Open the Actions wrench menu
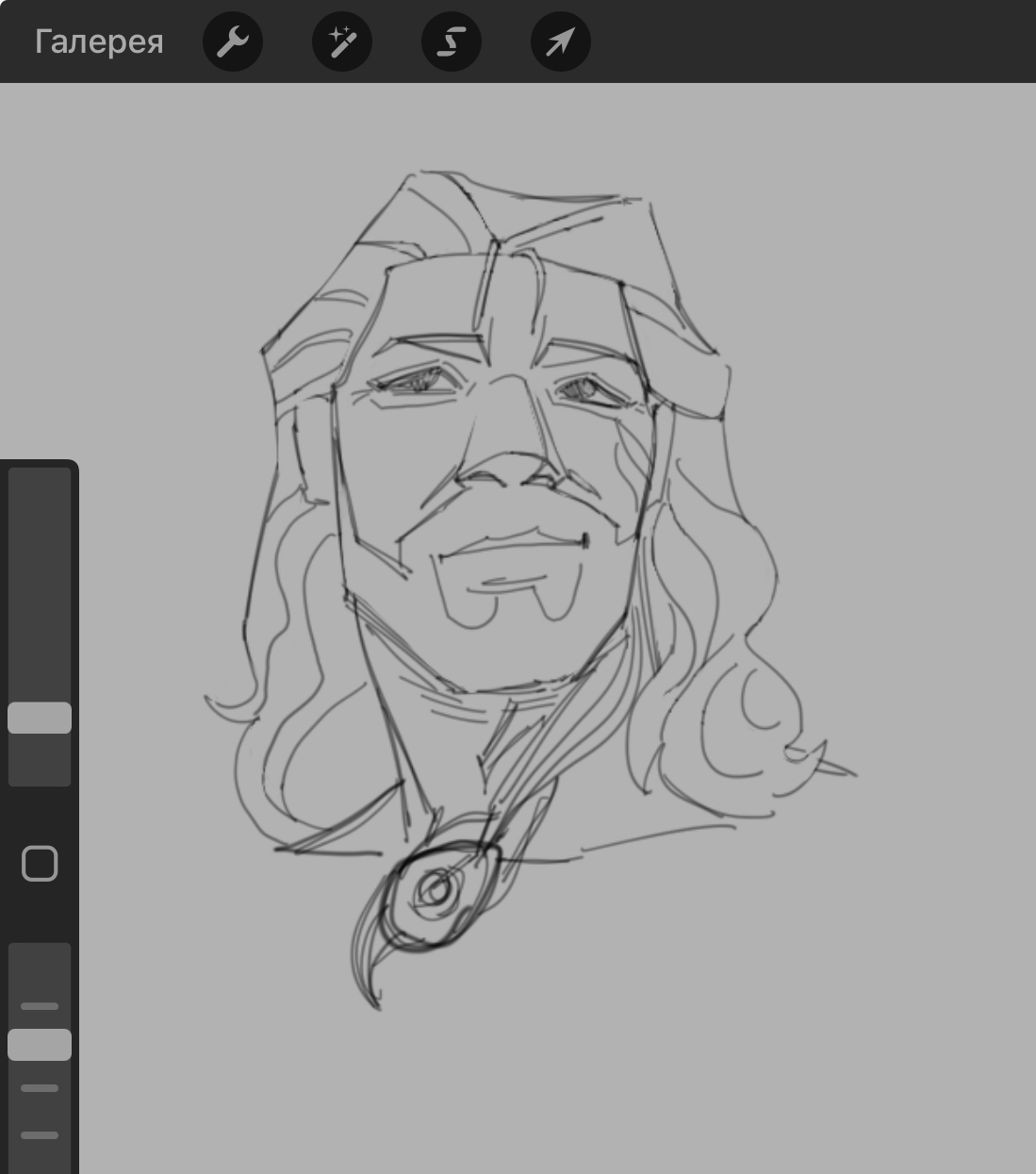This screenshot has width=1036, height=1174. (x=233, y=42)
